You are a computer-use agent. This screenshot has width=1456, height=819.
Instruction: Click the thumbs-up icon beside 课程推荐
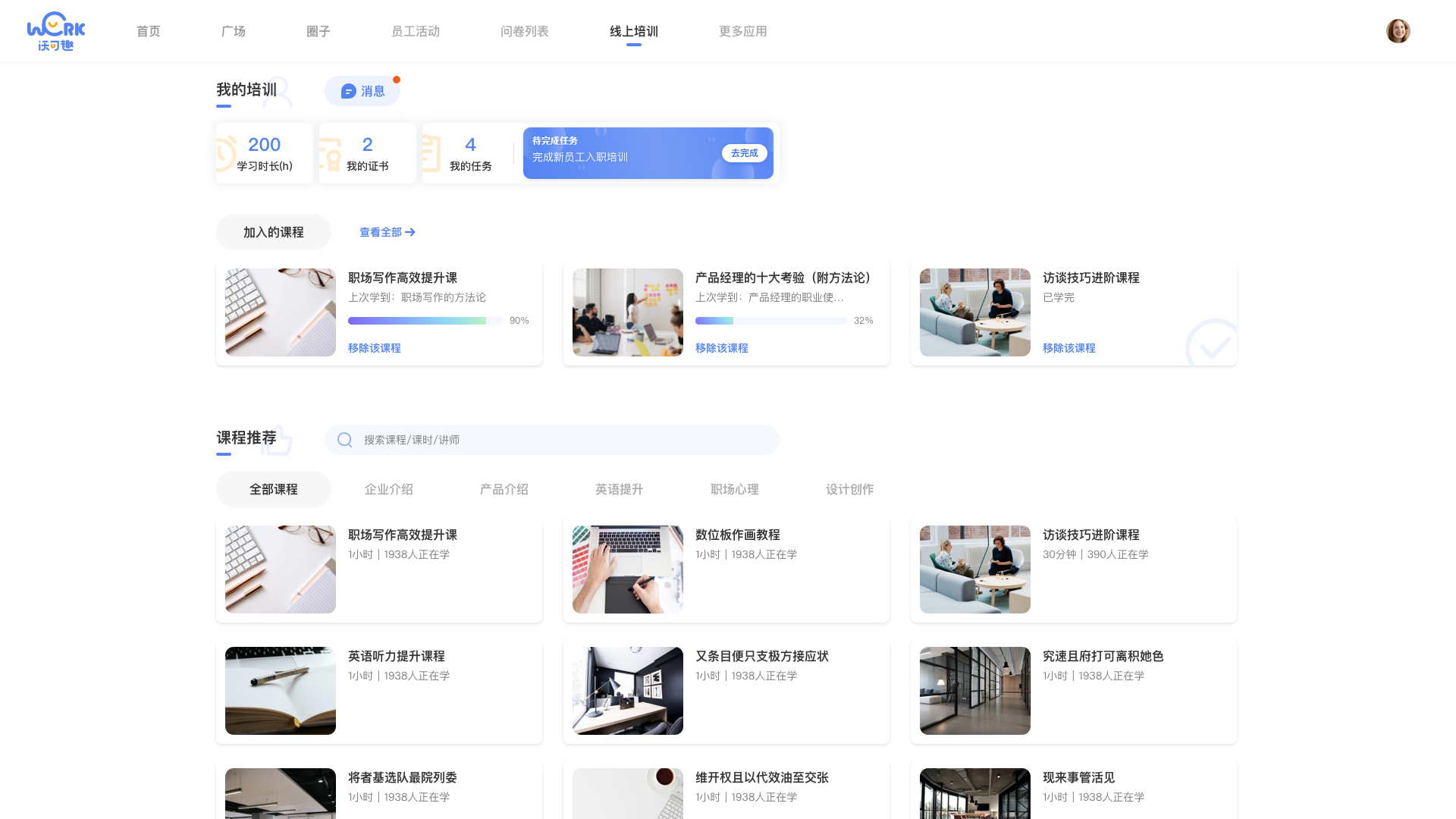(x=281, y=440)
